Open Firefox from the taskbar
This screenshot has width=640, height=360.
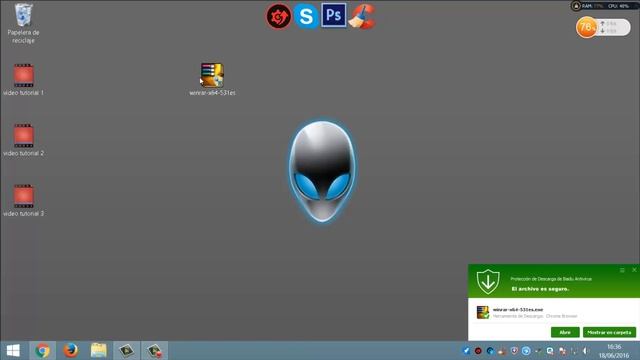point(71,351)
